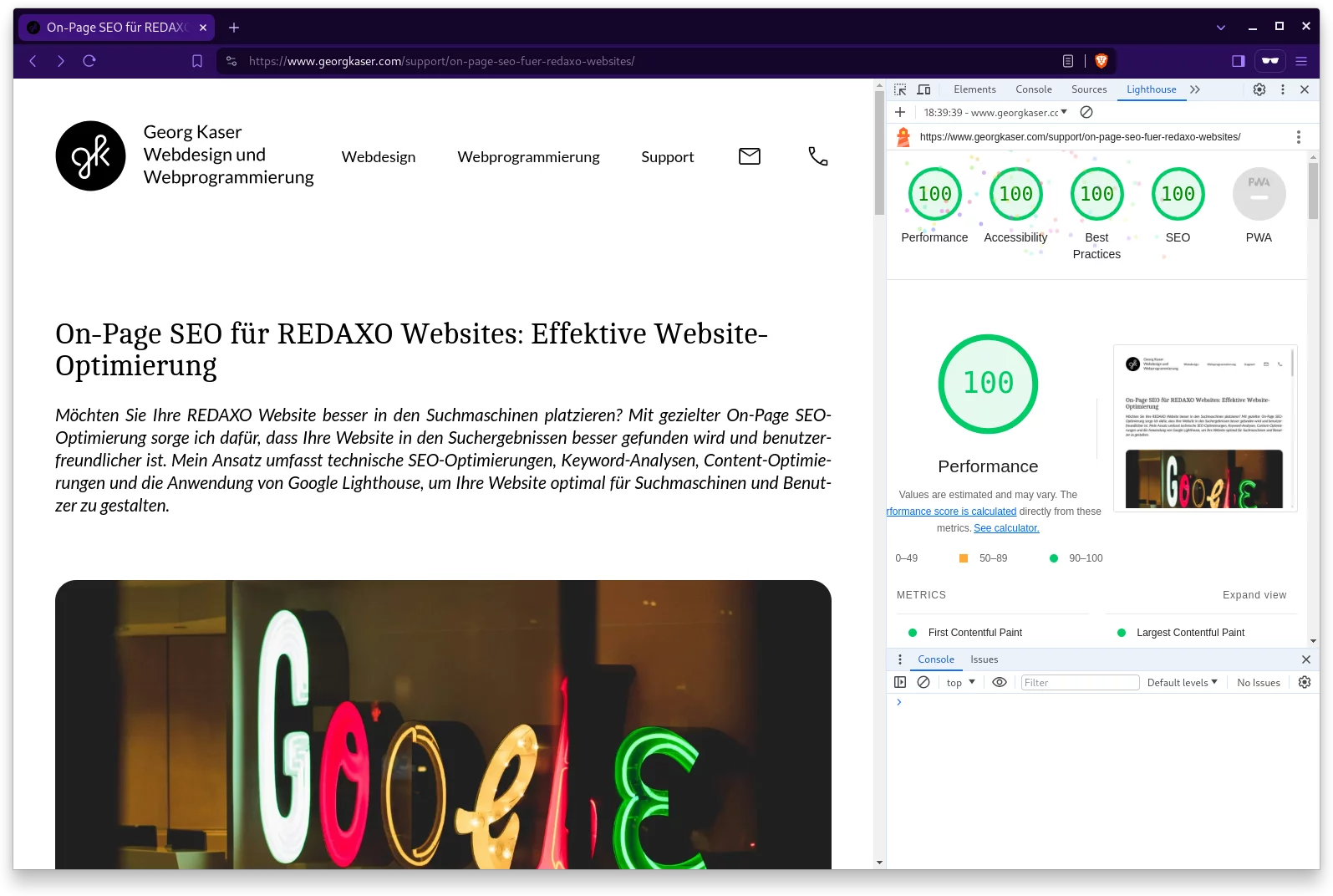Switch to the Sources tab
1333x896 pixels.
tap(1089, 89)
